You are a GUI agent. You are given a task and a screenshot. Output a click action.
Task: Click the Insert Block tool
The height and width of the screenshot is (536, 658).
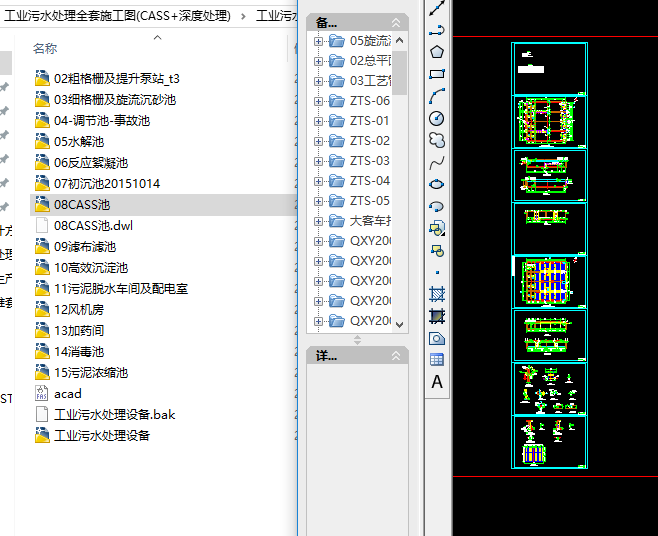[x=437, y=228]
